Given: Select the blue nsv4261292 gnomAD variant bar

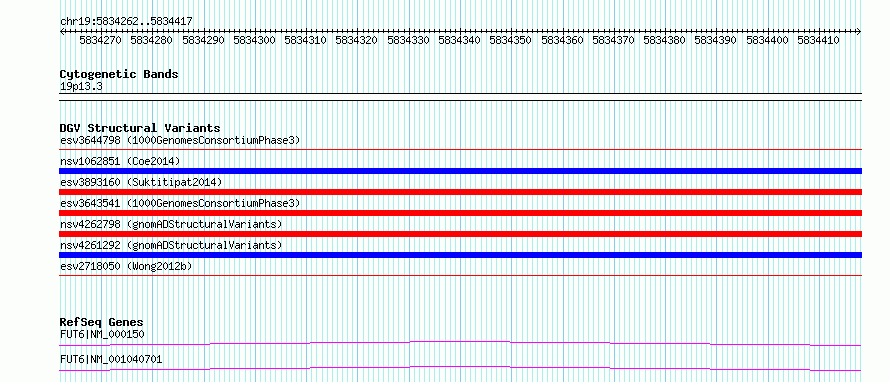Looking at the screenshot, I should point(460,255).
